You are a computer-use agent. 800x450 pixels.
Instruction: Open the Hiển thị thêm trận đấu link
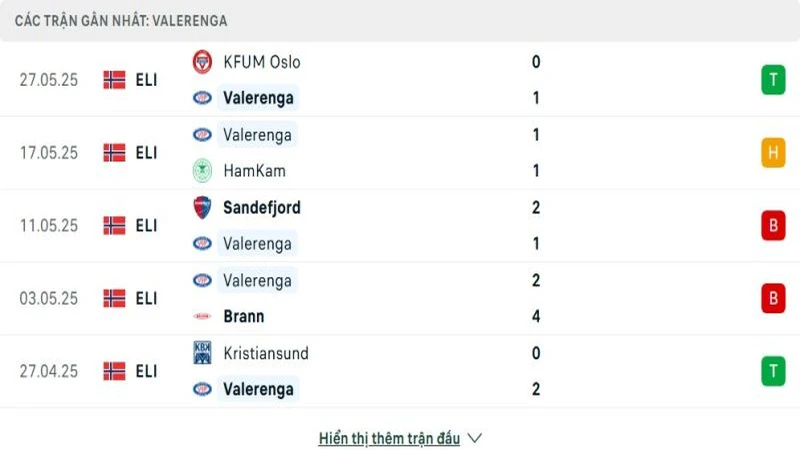point(389,438)
